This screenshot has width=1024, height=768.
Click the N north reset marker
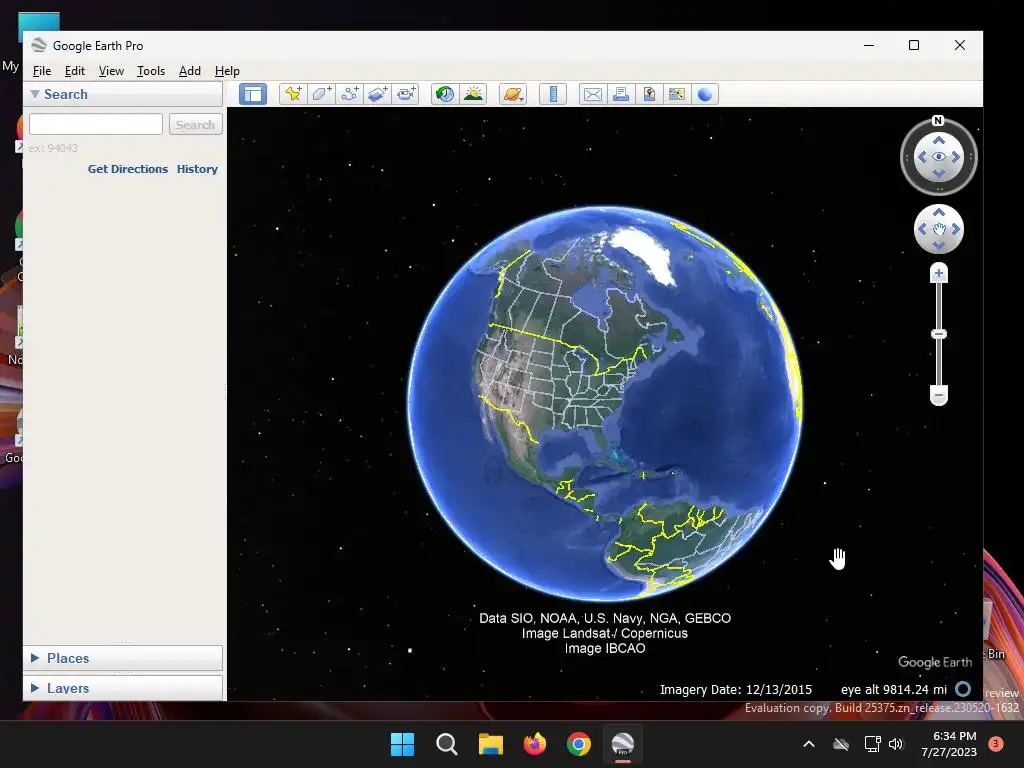pos(938,120)
